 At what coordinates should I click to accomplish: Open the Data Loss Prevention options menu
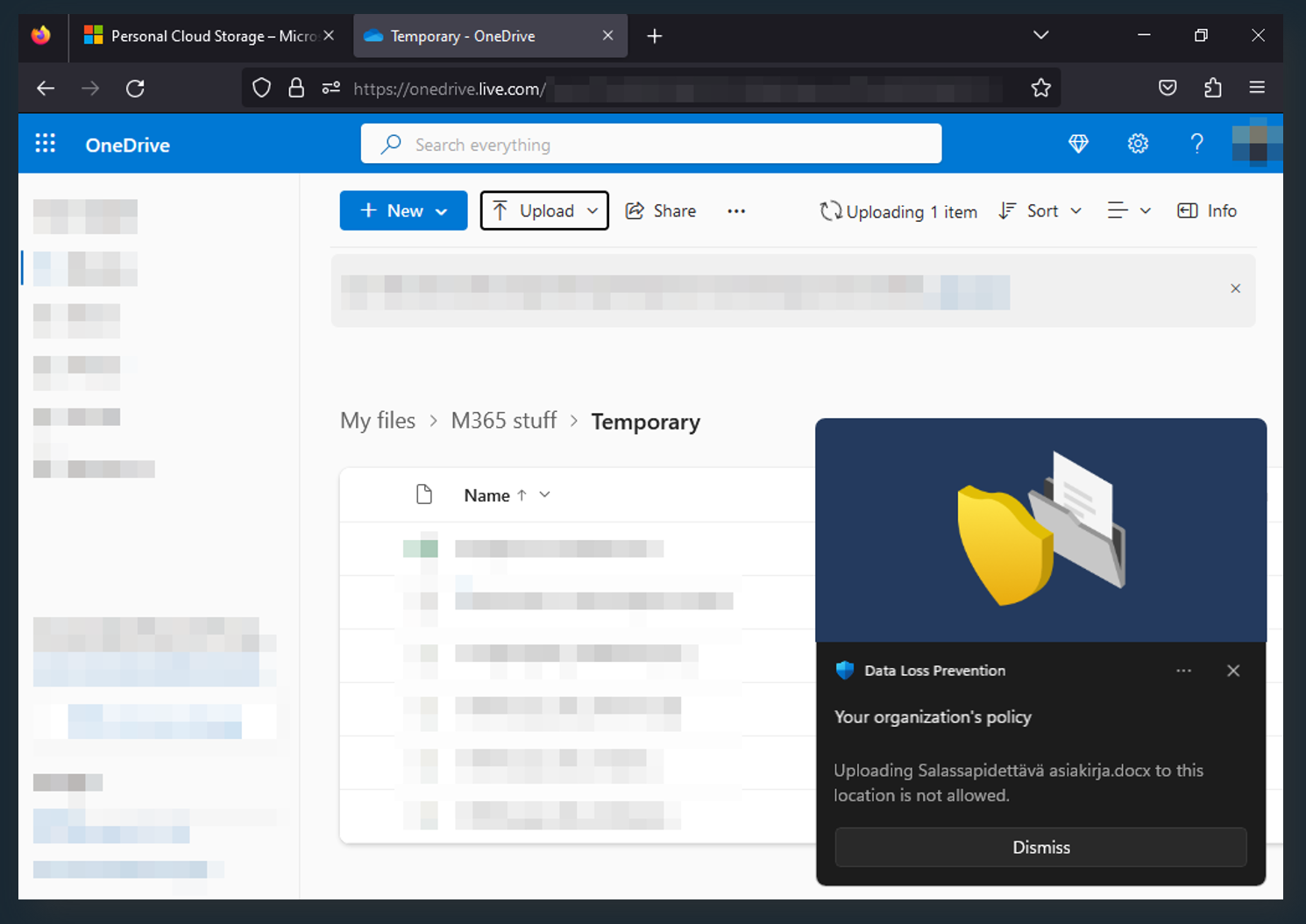coord(1183,670)
